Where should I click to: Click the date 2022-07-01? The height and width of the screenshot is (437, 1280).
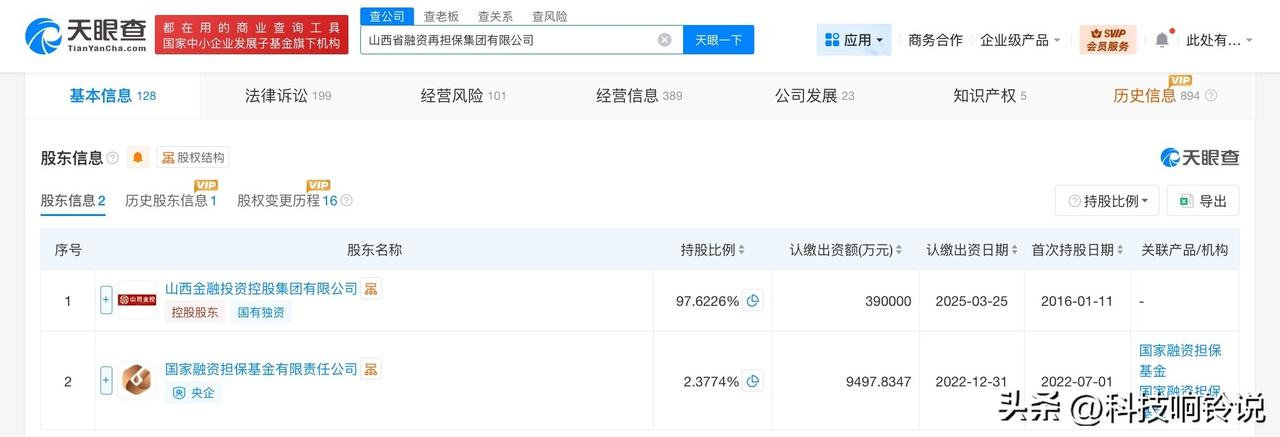(x=1076, y=381)
